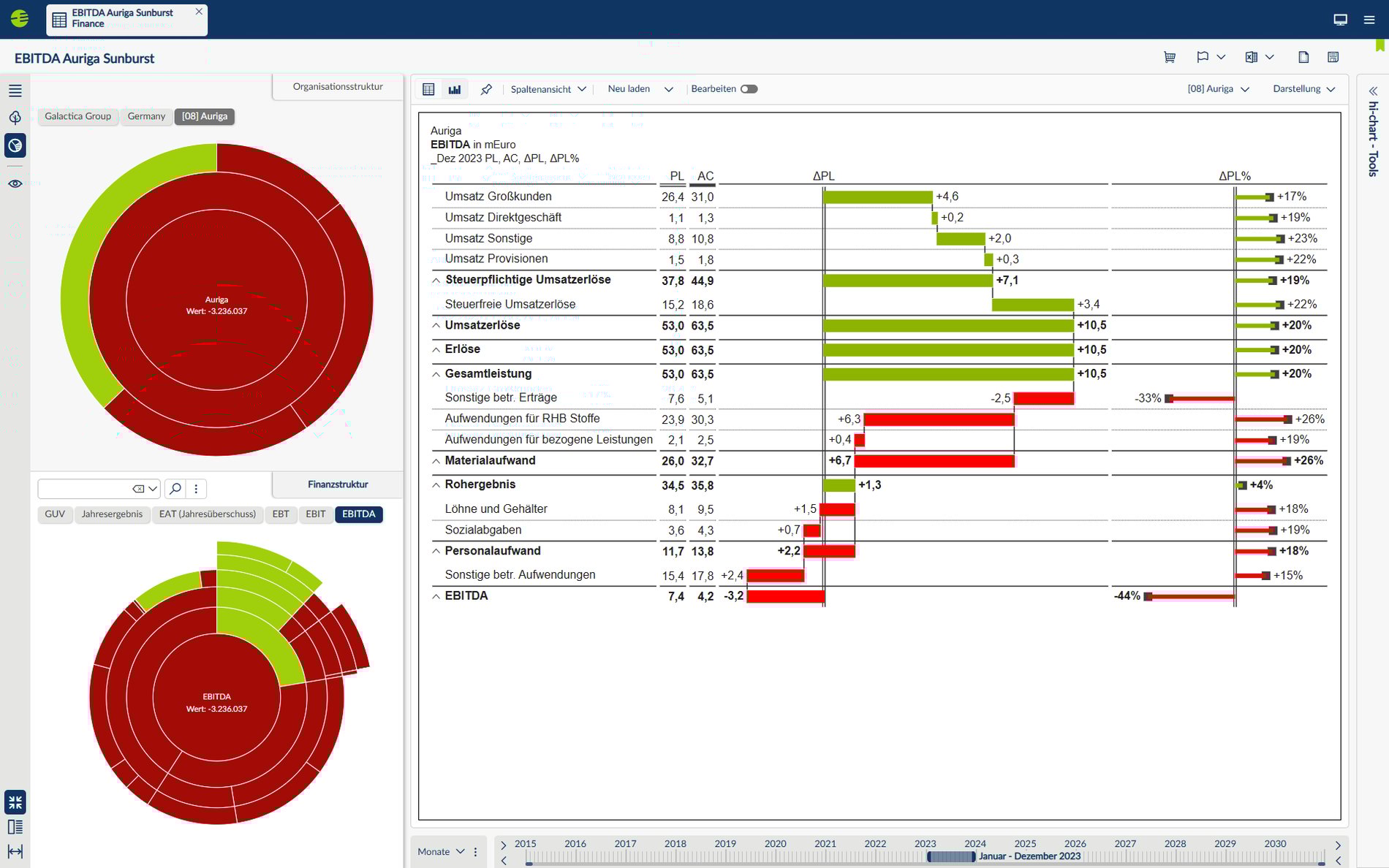Collapse the EBITDA row using its chevron

(x=435, y=595)
